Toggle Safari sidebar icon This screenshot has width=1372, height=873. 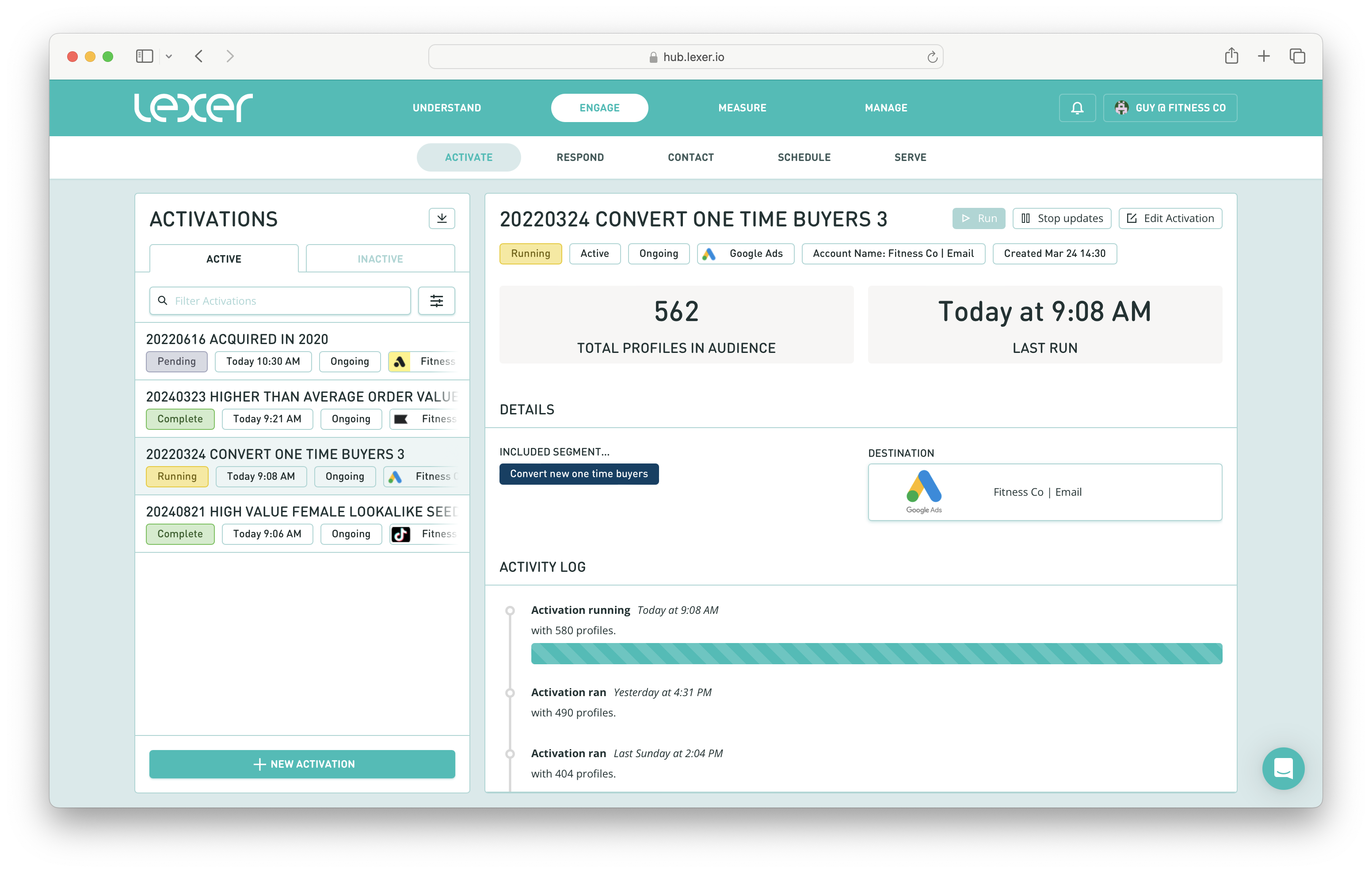point(144,57)
